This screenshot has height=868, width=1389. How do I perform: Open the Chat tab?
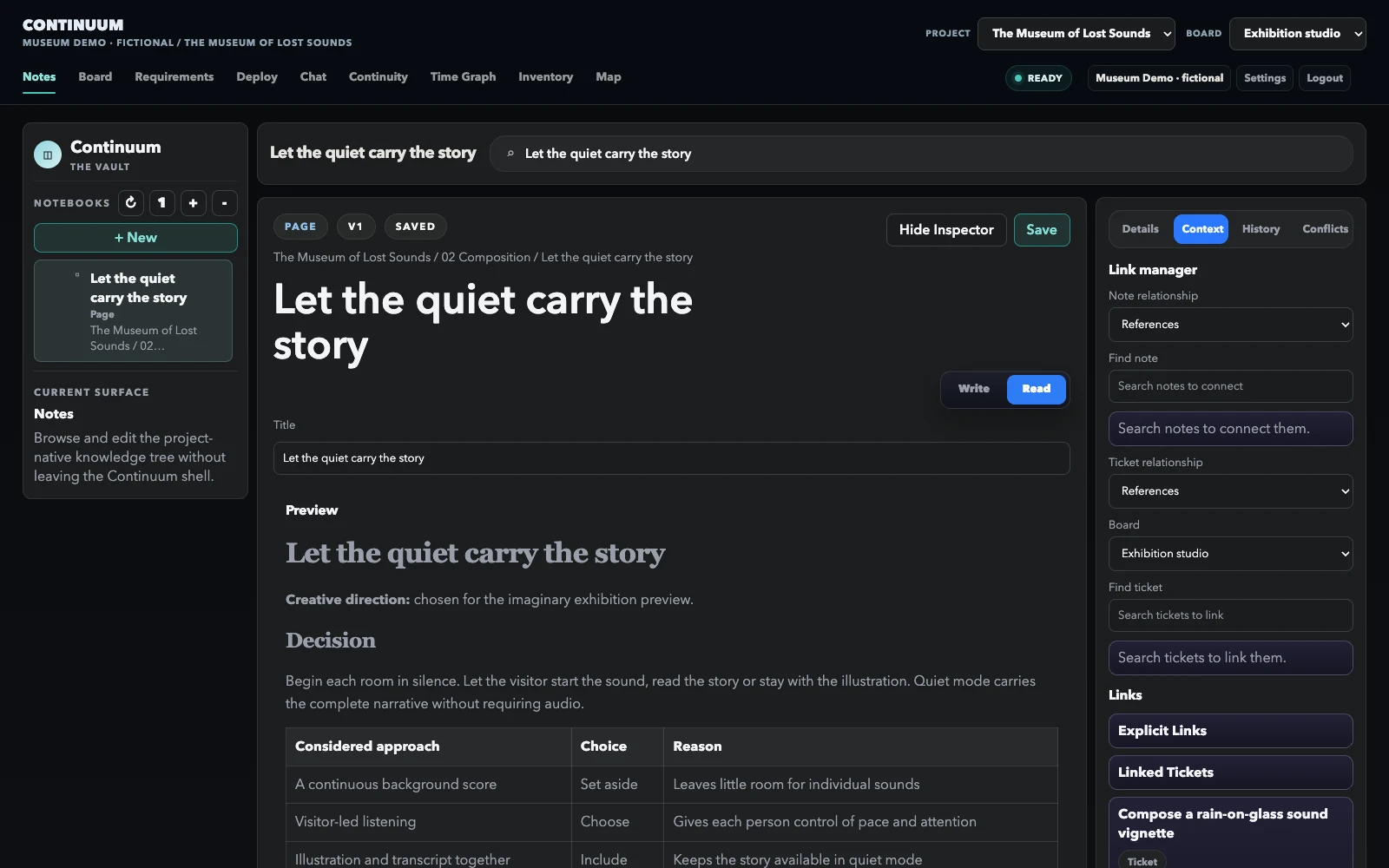(313, 77)
